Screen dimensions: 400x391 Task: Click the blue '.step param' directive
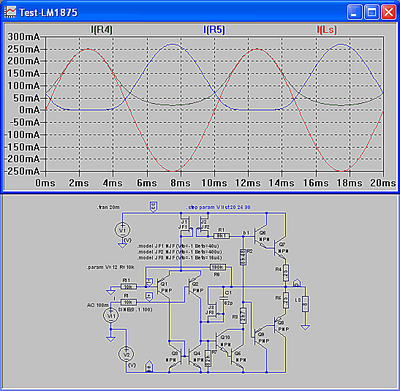pyautogui.click(x=218, y=207)
